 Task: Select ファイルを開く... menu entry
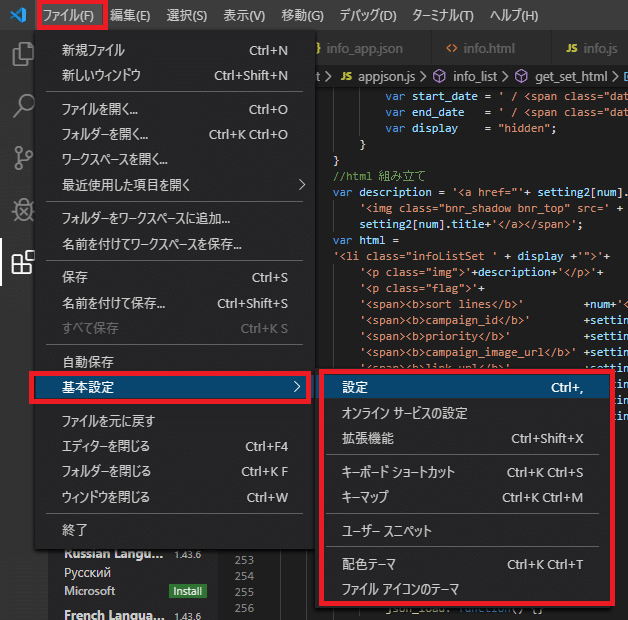coord(175,109)
